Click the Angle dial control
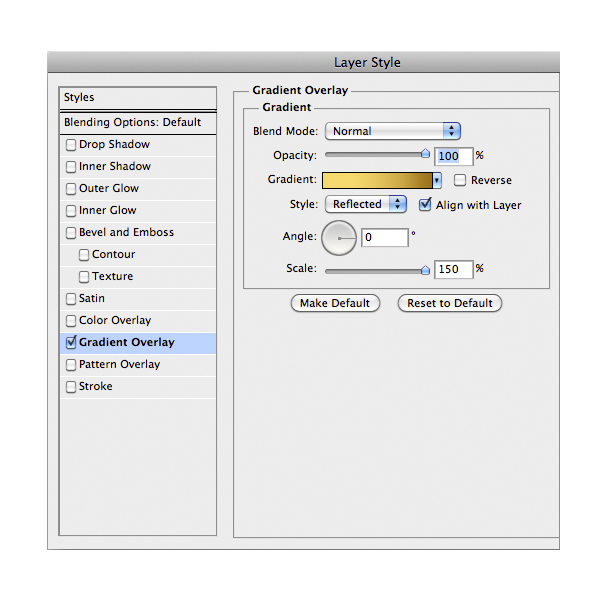600x600 pixels. 339,238
